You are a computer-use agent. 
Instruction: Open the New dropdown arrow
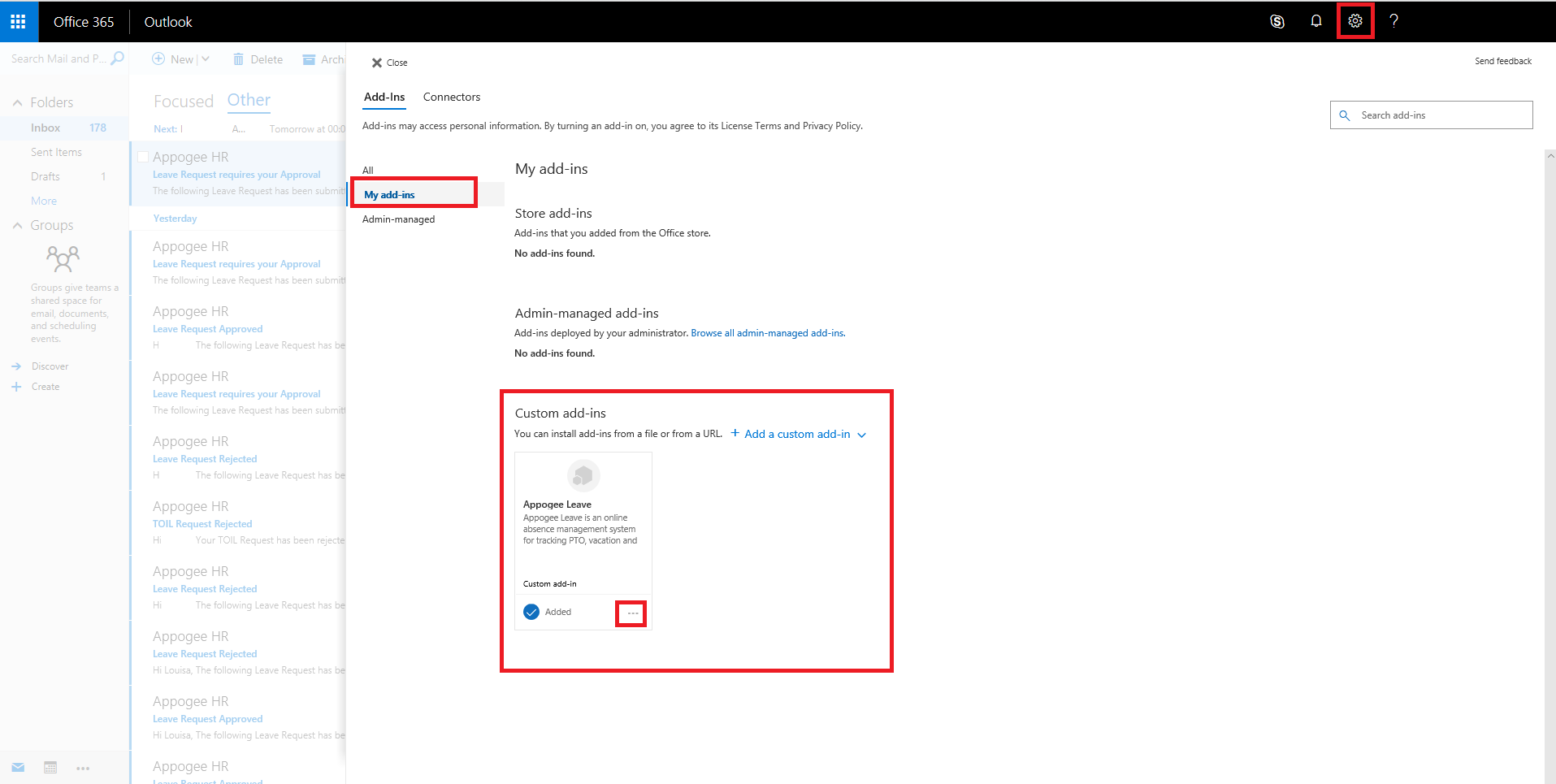[206, 59]
